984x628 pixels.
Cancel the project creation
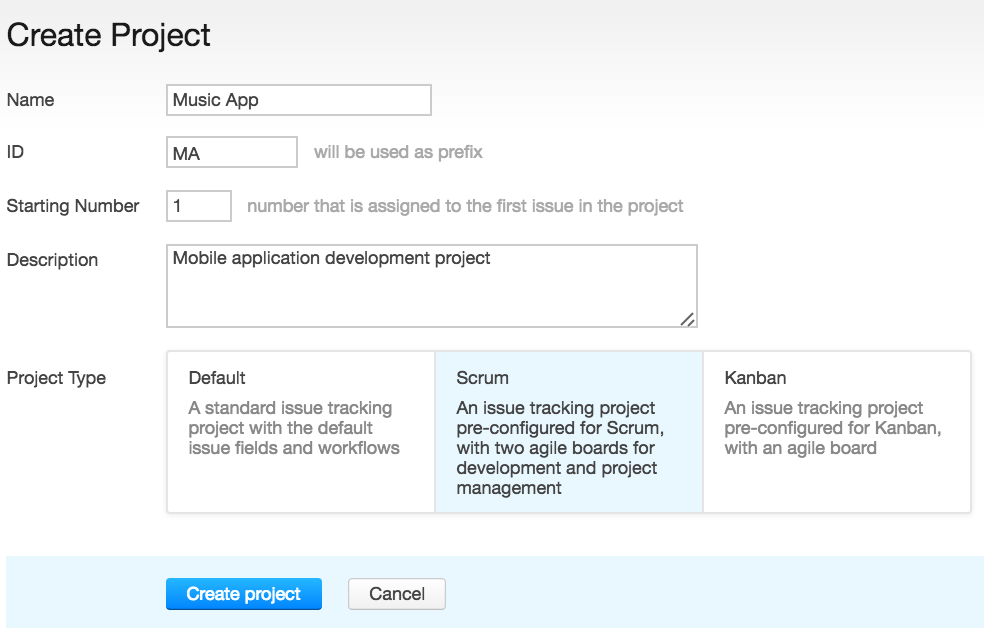click(396, 593)
